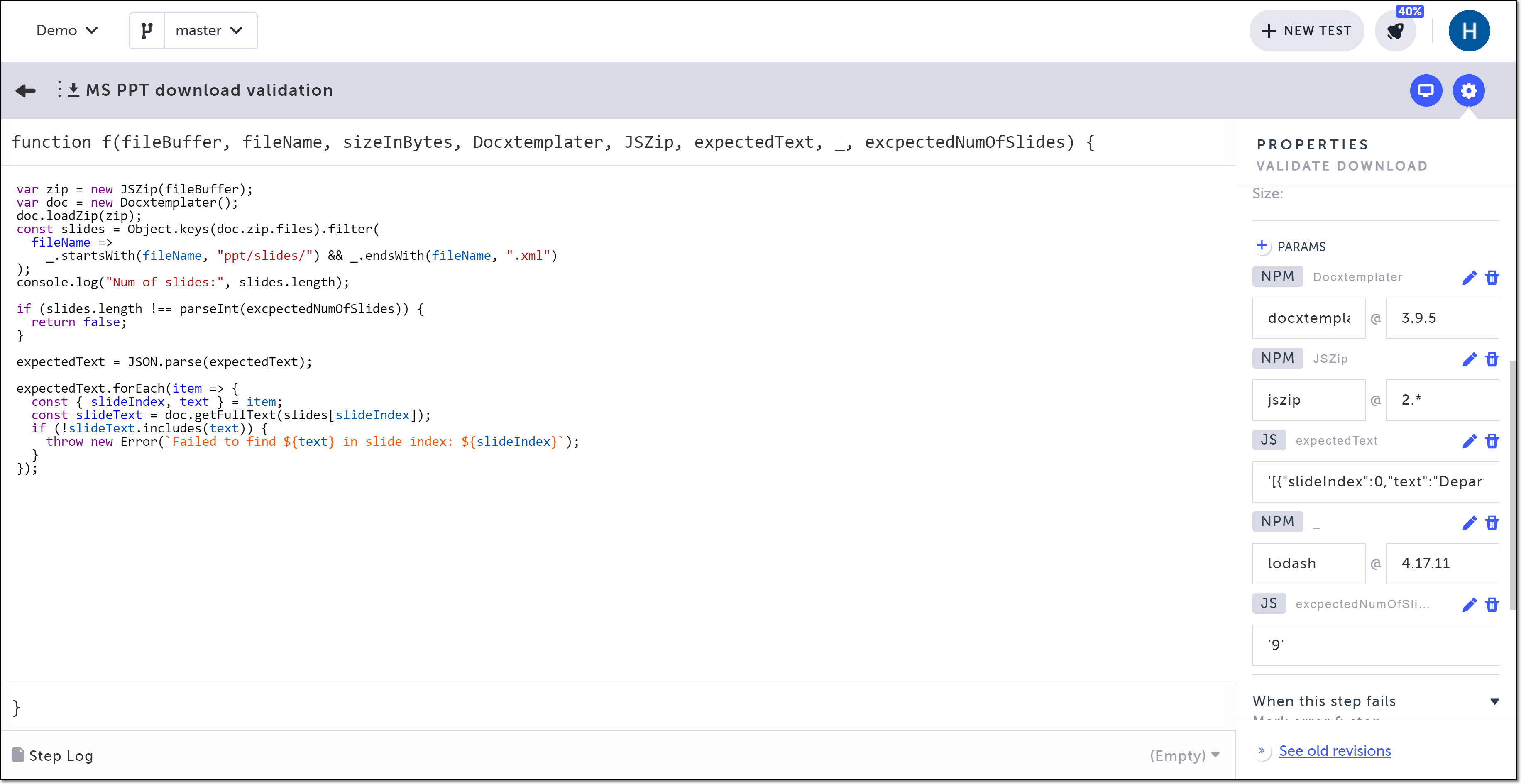Open the See old revisions link
Viewport: 1521px width, 784px height.
(x=1335, y=751)
